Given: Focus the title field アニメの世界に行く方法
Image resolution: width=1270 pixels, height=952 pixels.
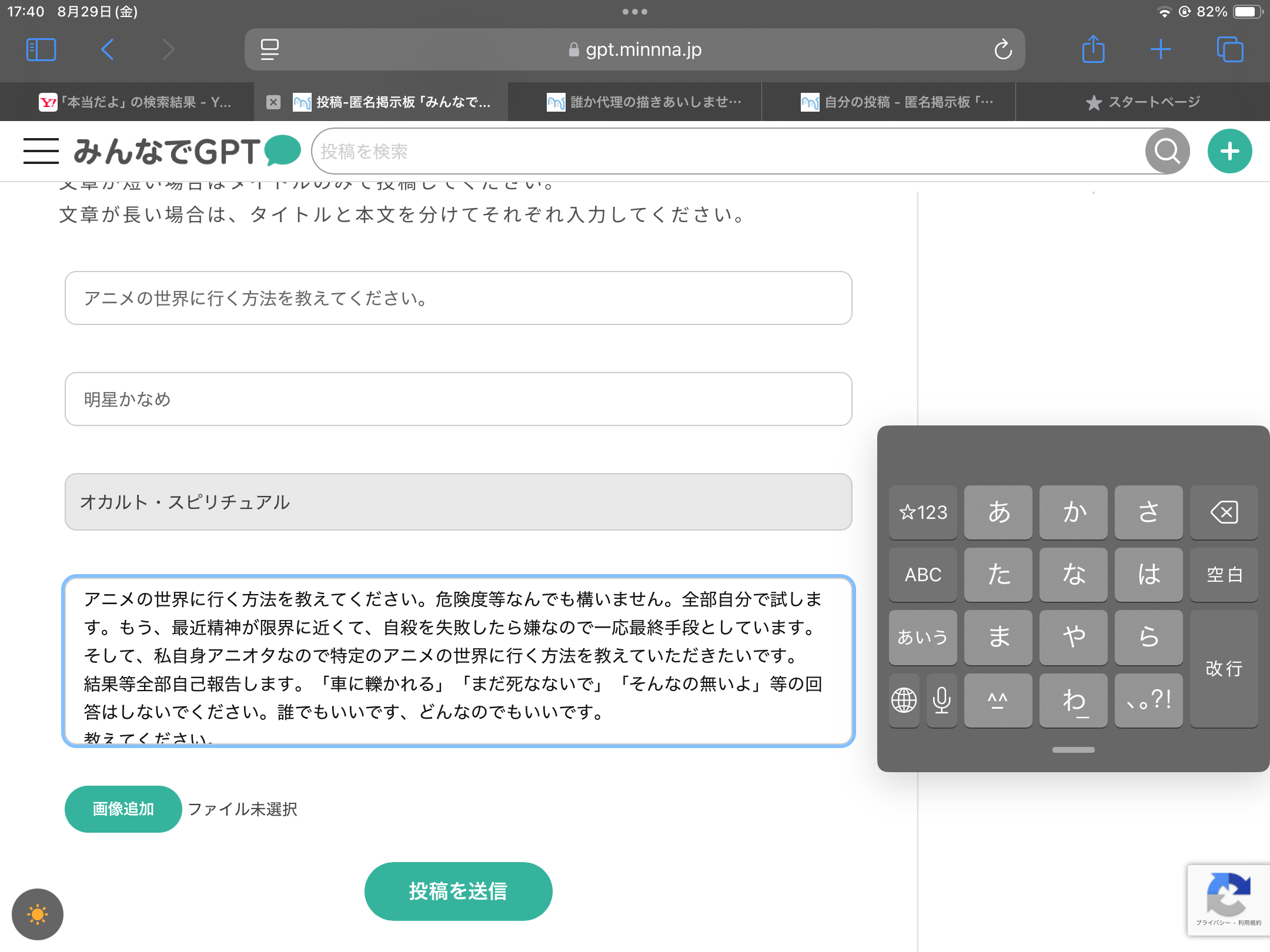Looking at the screenshot, I should [459, 298].
